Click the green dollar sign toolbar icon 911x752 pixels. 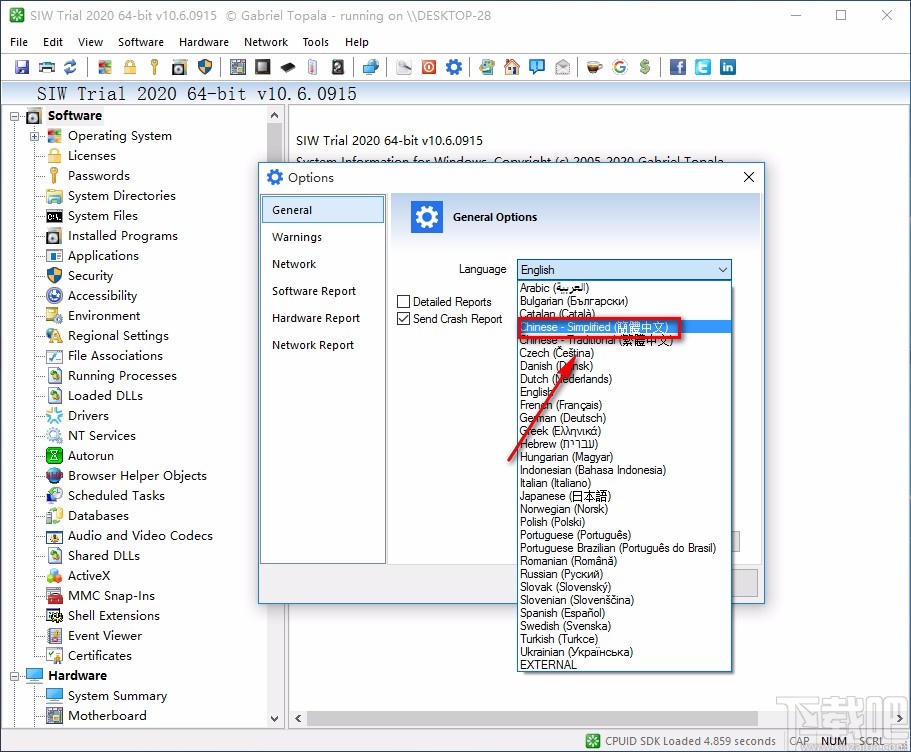[x=646, y=67]
